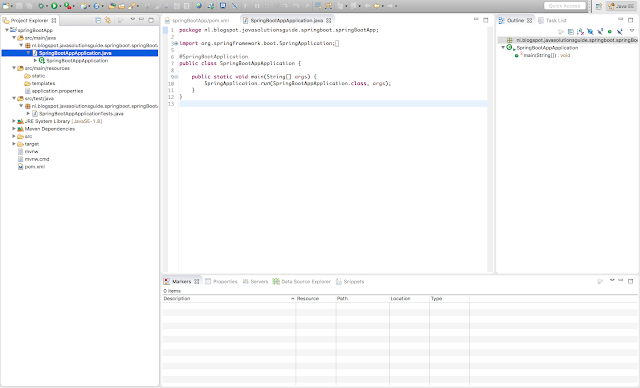Click the Debug bug icon
Viewport: 640px width, 388px height.
pyautogui.click(x=41, y=6)
